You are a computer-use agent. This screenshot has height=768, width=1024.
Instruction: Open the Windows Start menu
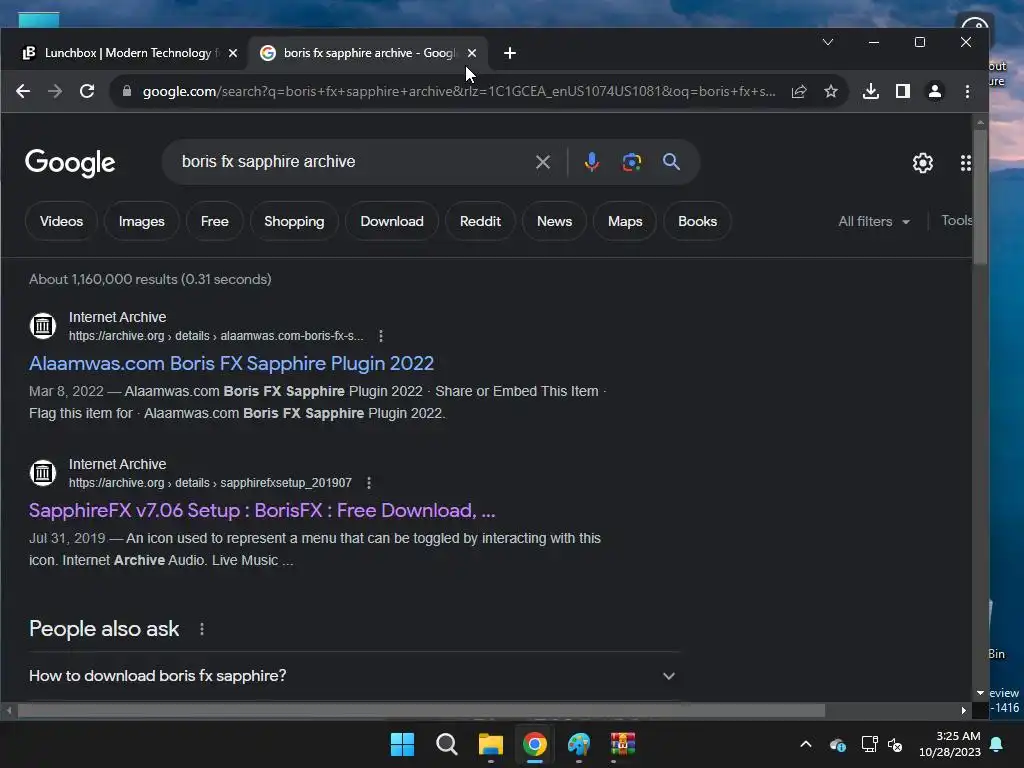coord(402,744)
